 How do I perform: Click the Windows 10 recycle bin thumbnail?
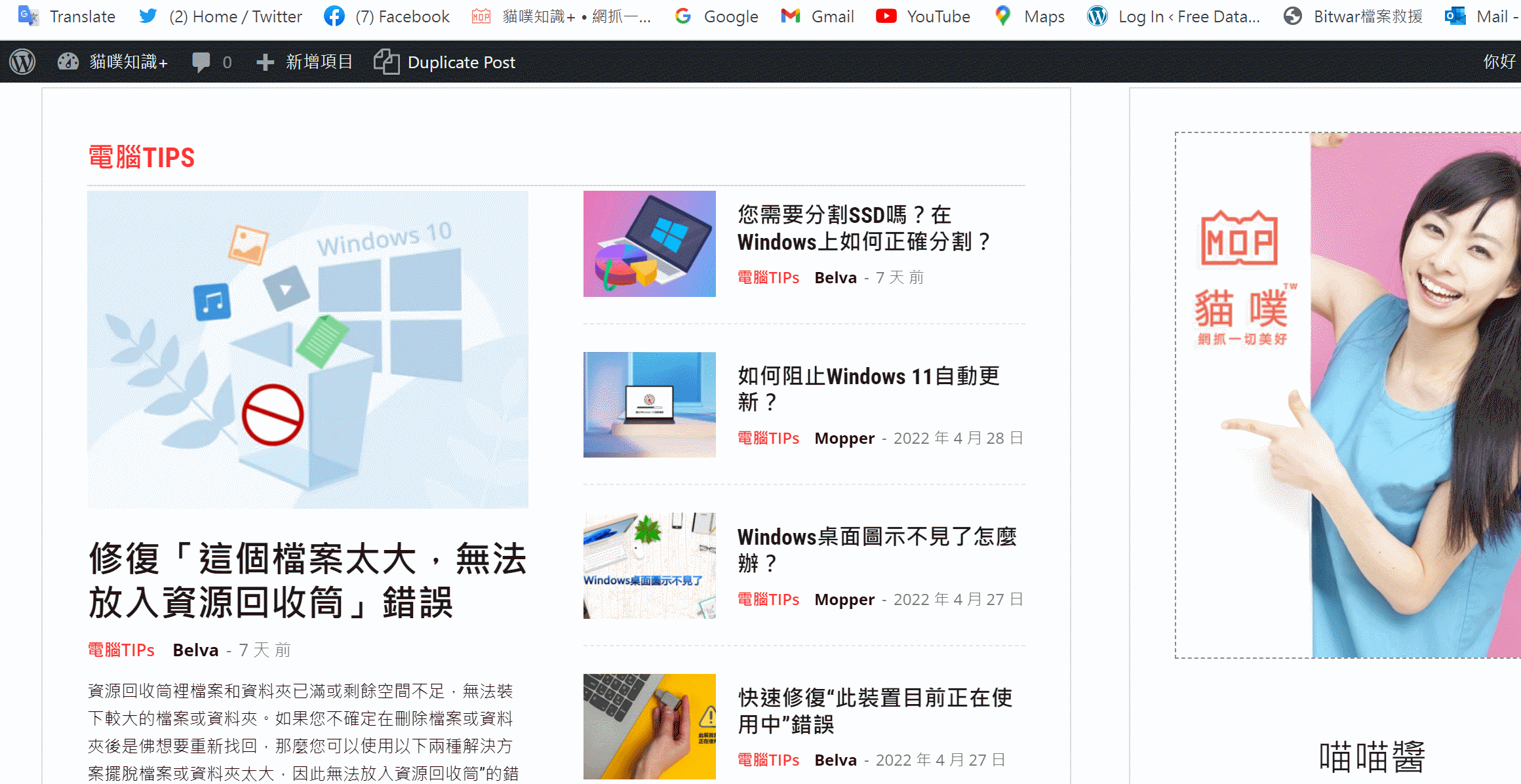tap(307, 349)
